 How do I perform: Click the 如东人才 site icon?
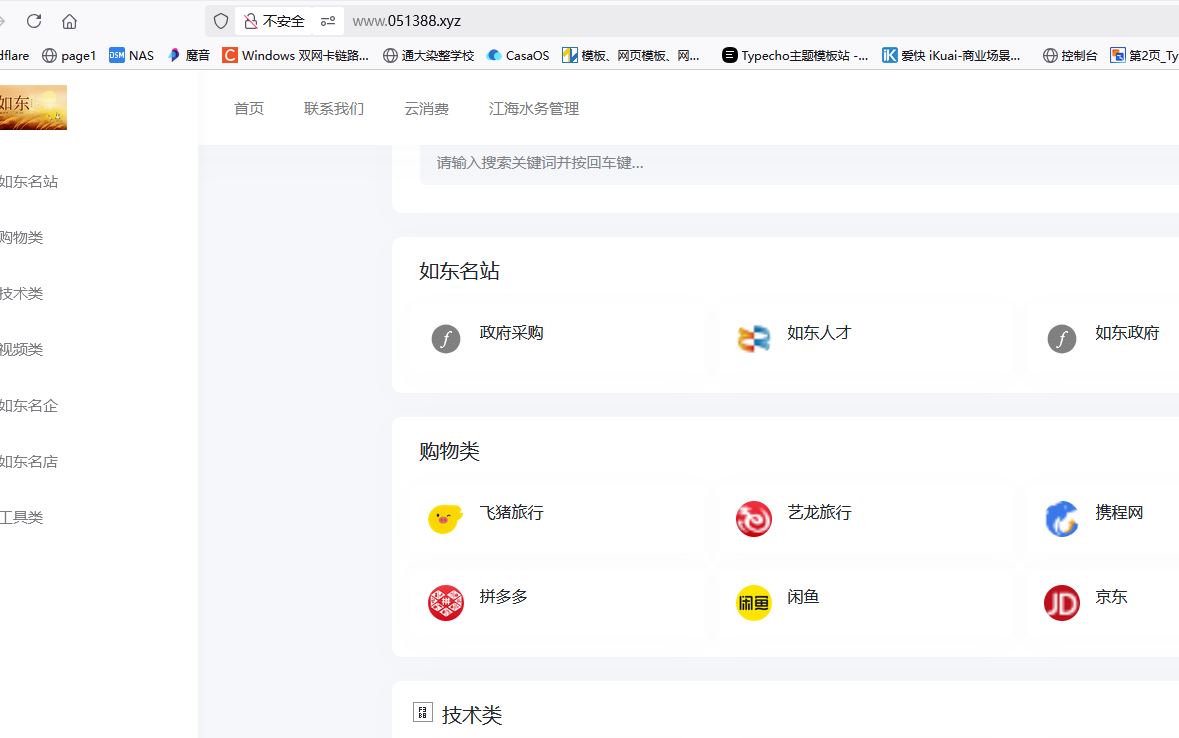[753, 339]
